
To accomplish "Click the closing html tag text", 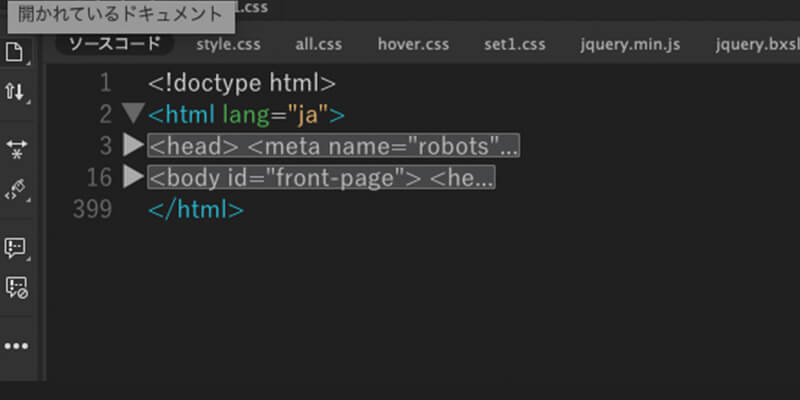I will (x=195, y=210).
